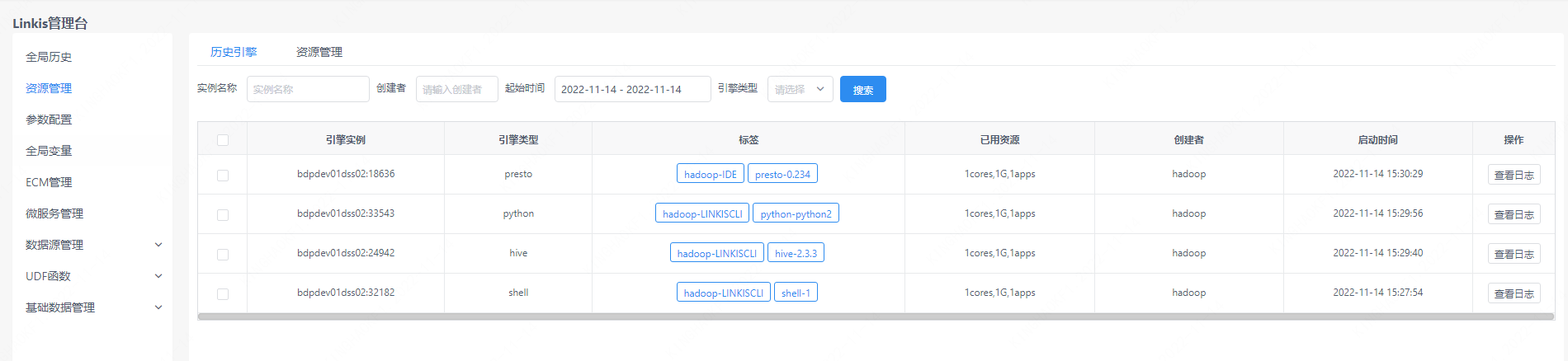Select checkbox for the hive engine row
Image resolution: width=1568 pixels, height=361 pixels.
click(x=223, y=254)
